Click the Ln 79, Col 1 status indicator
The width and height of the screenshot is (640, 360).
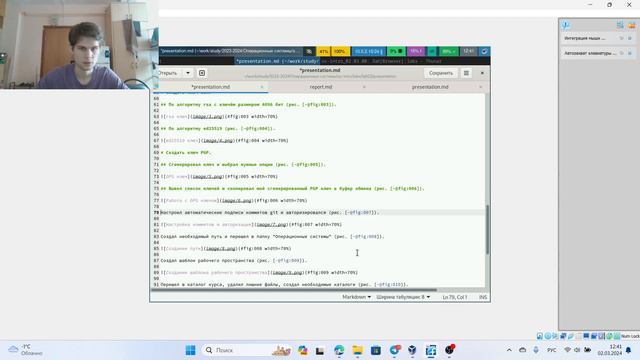click(455, 297)
